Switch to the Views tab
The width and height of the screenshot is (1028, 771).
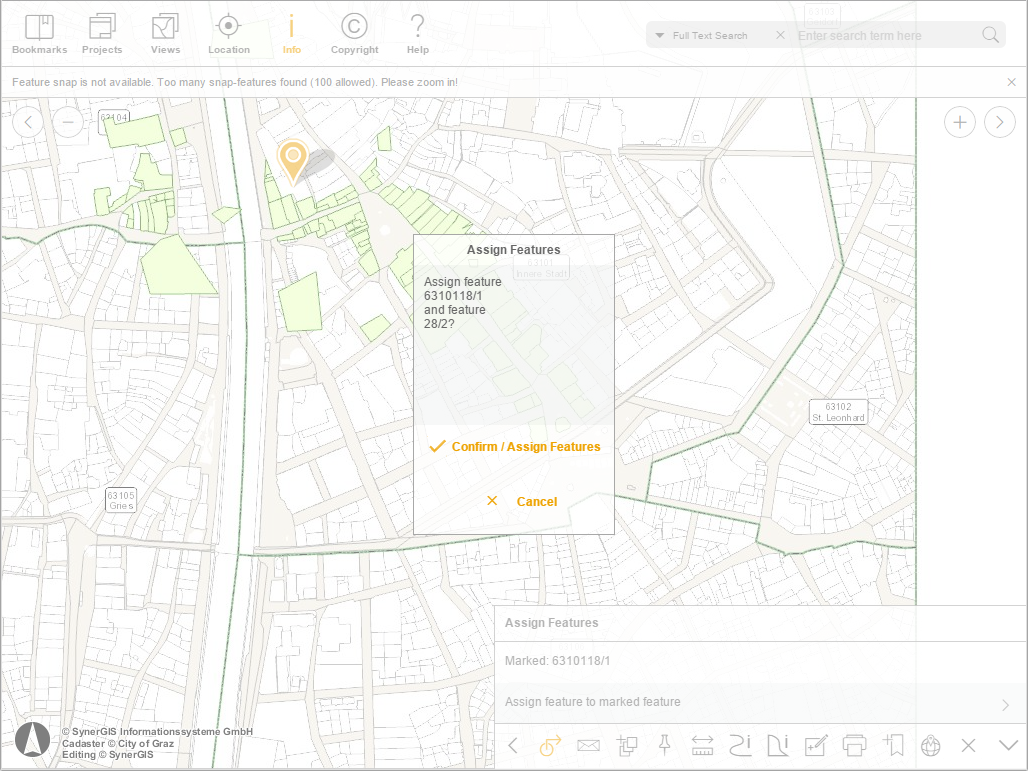(x=165, y=33)
